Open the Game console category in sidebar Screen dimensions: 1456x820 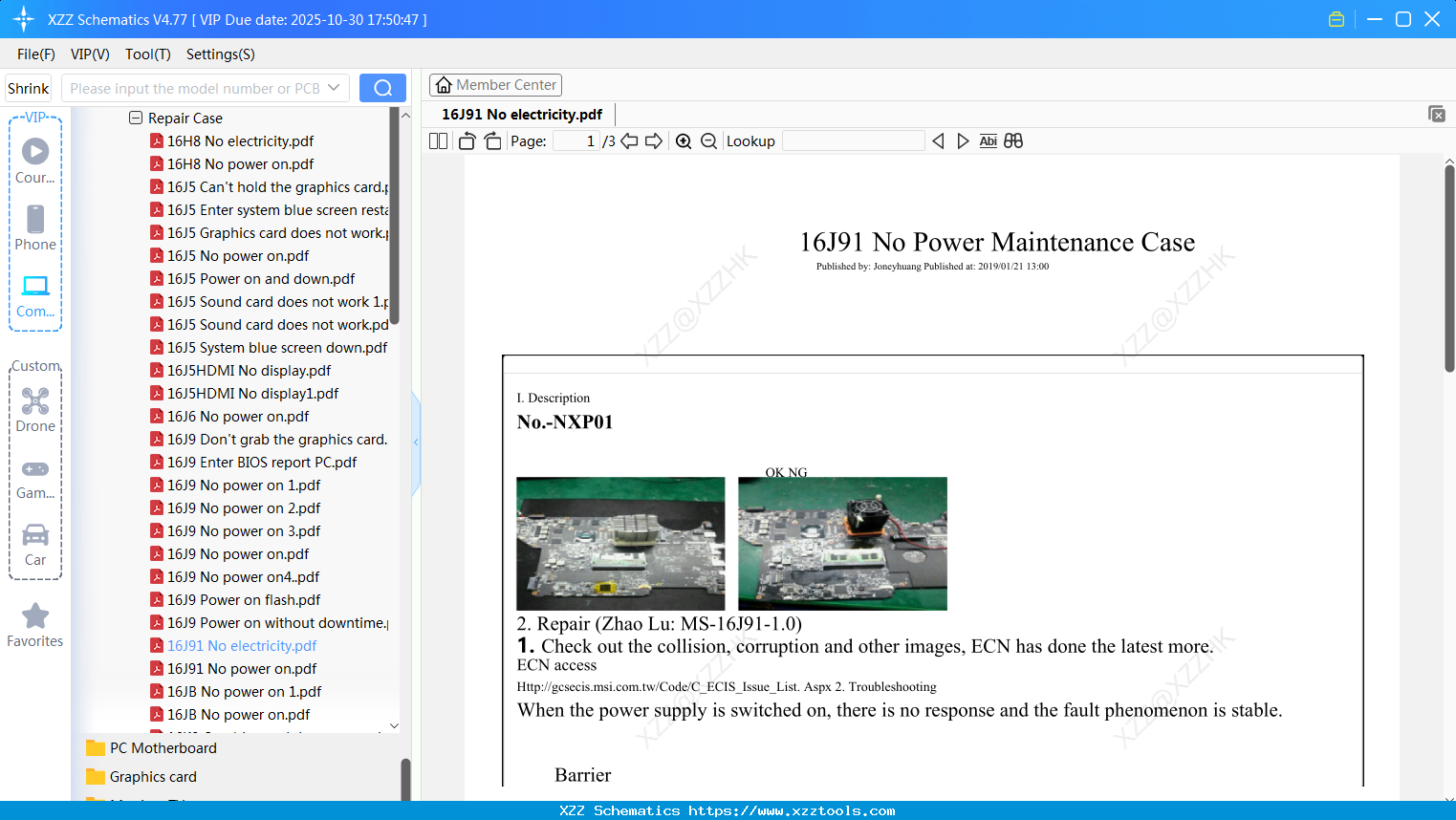35,478
